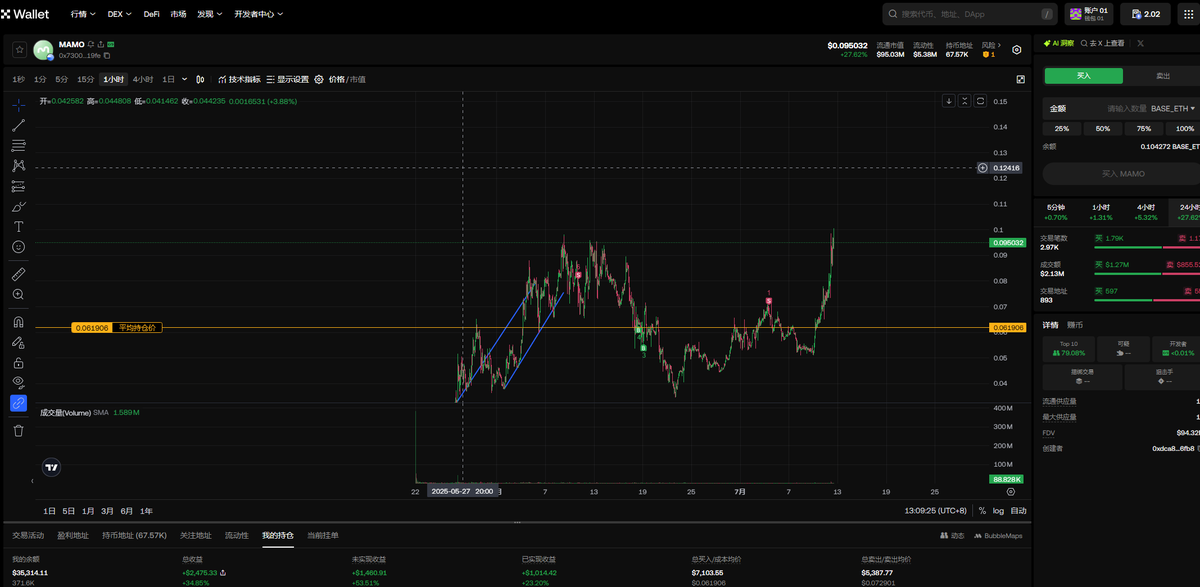This screenshot has height=587, width=1200.
Task: Switch to the 当前挂单 tab
Action: [x=323, y=536]
